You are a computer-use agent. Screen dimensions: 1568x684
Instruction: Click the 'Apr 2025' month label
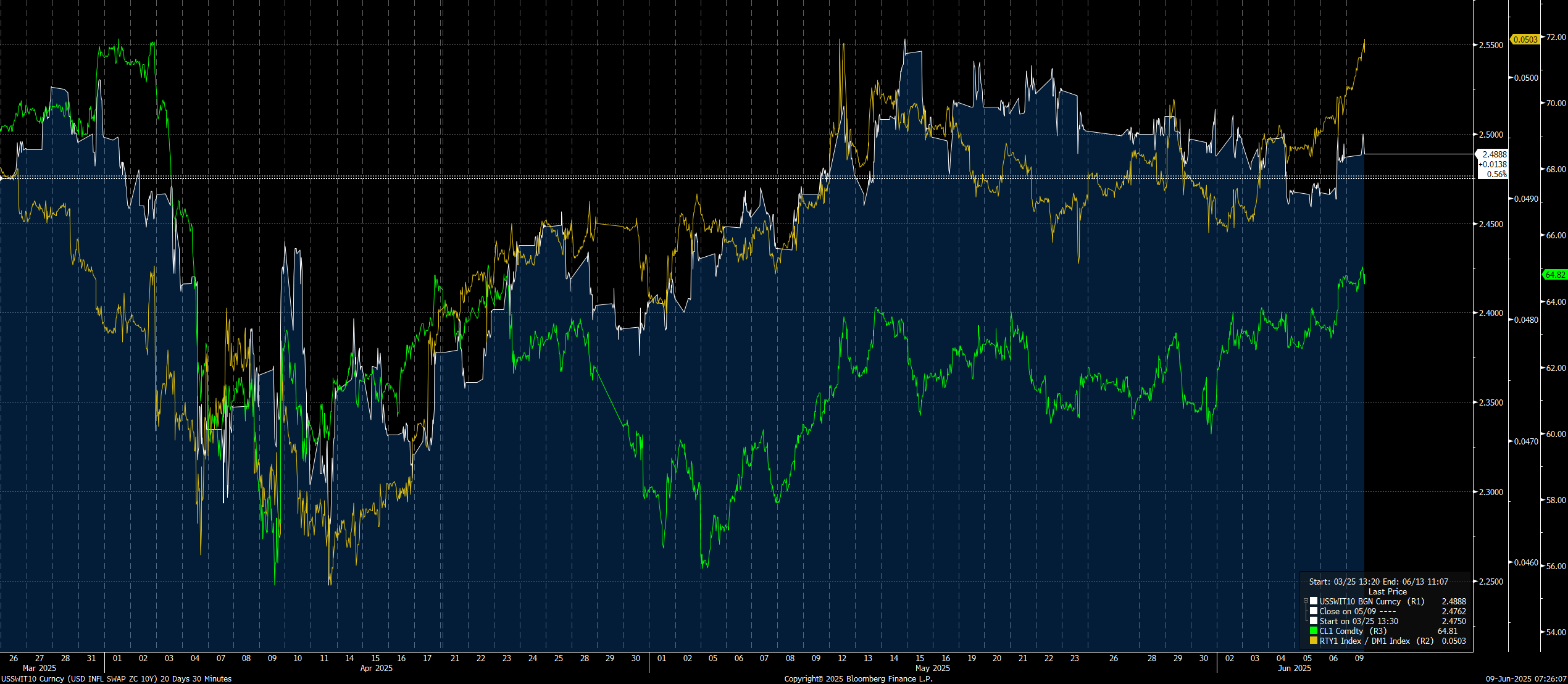click(376, 668)
